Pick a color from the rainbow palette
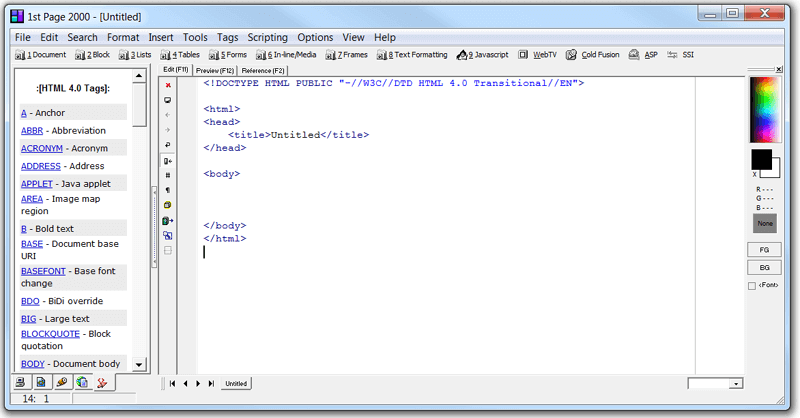The image size is (800, 418). [764, 109]
